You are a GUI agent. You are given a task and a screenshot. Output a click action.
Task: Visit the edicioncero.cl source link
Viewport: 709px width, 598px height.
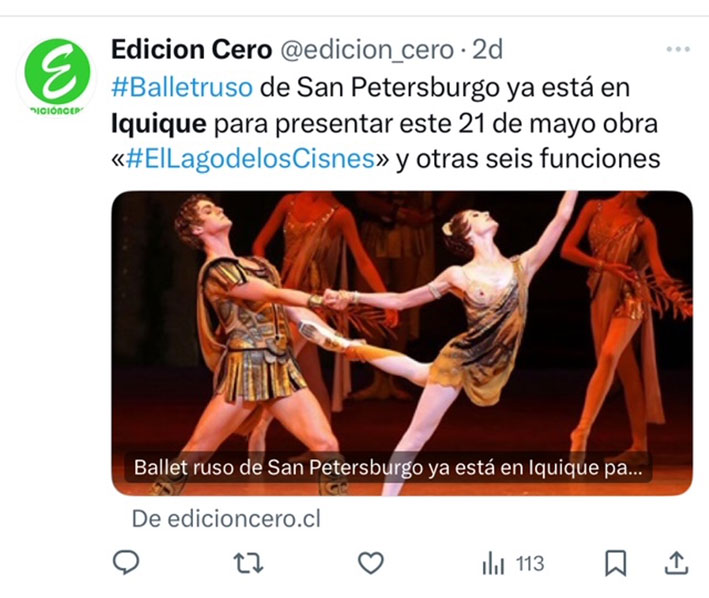(226, 518)
